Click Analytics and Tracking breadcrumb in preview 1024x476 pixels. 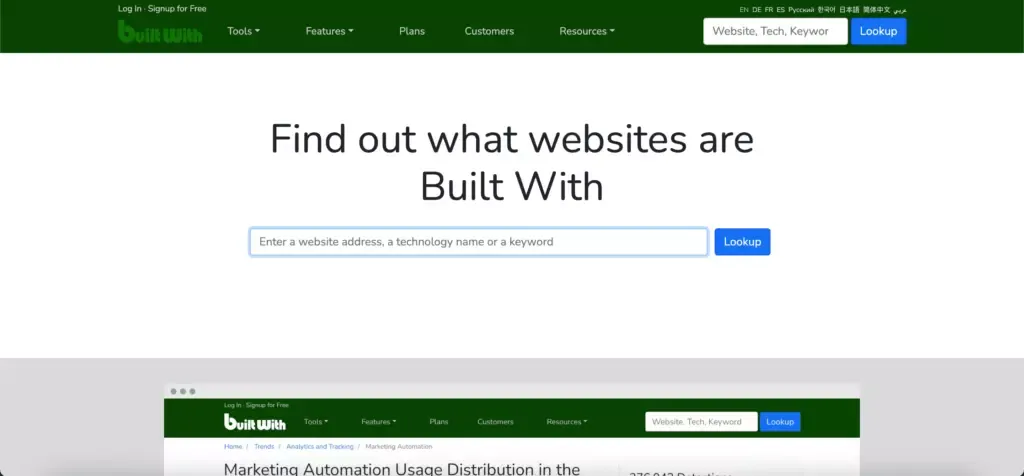[x=319, y=447]
